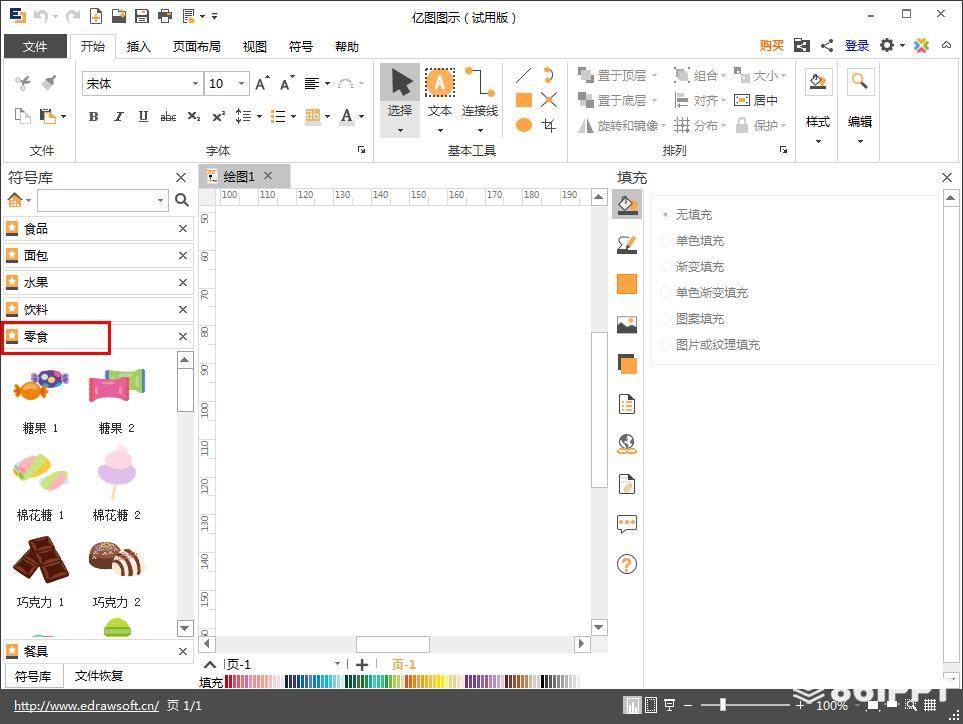Expand the font size dropdown

coord(241,84)
